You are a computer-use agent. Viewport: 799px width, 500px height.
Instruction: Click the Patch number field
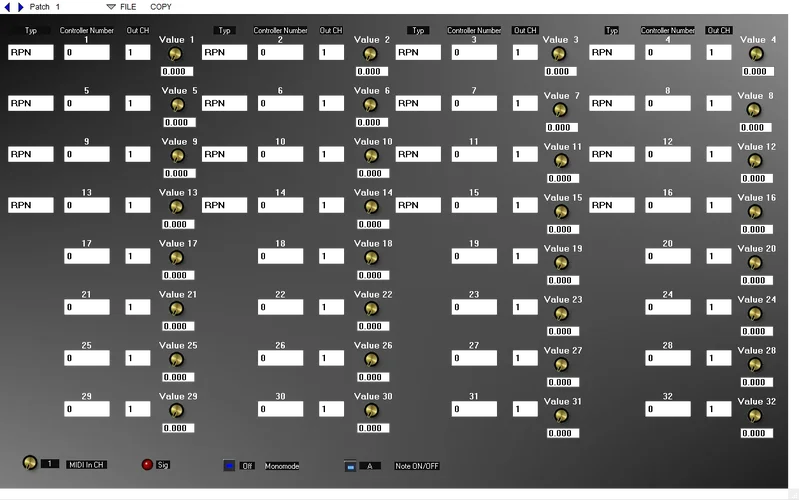[58, 7]
